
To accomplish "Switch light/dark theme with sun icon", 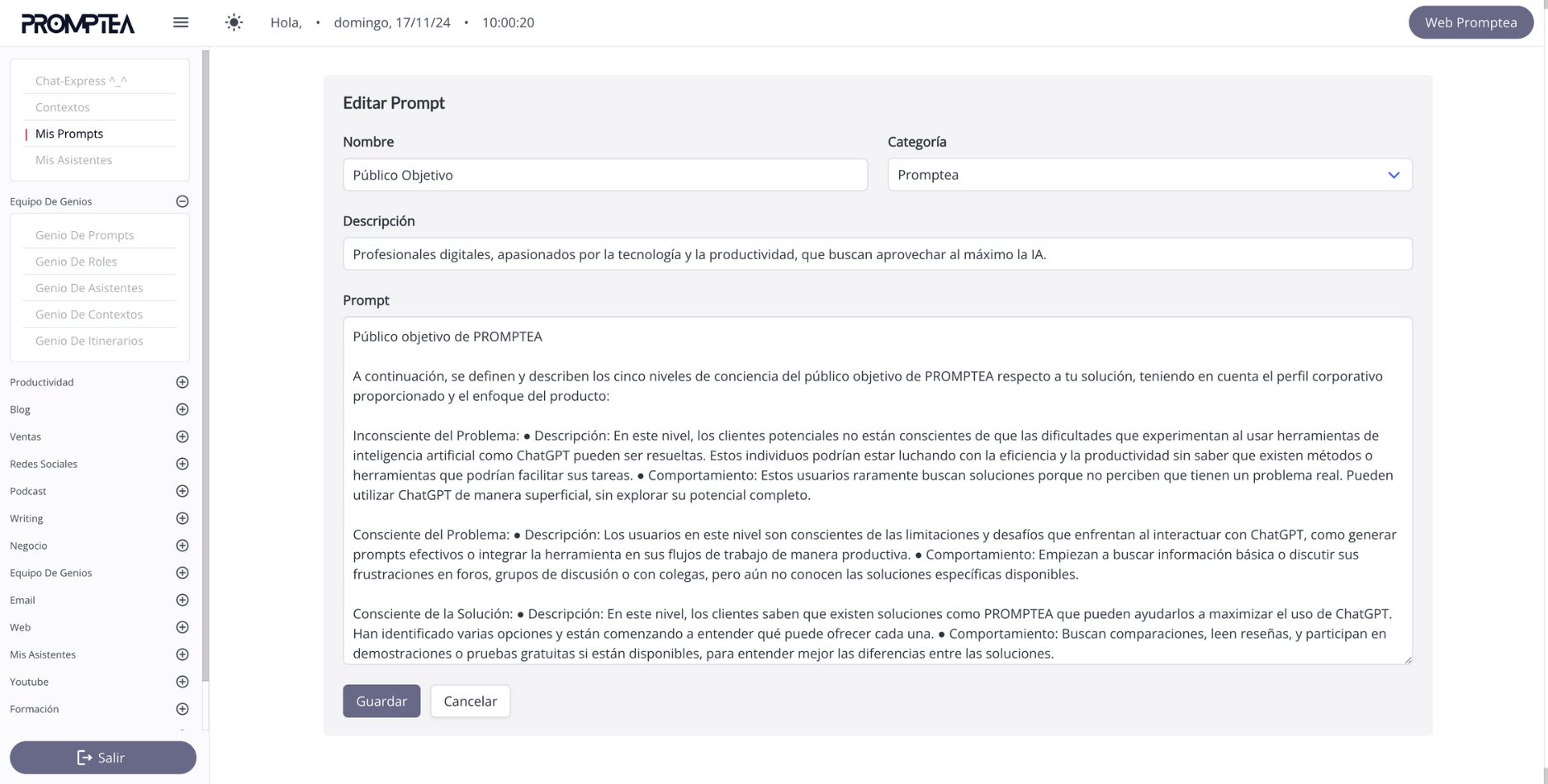I will (234, 22).
